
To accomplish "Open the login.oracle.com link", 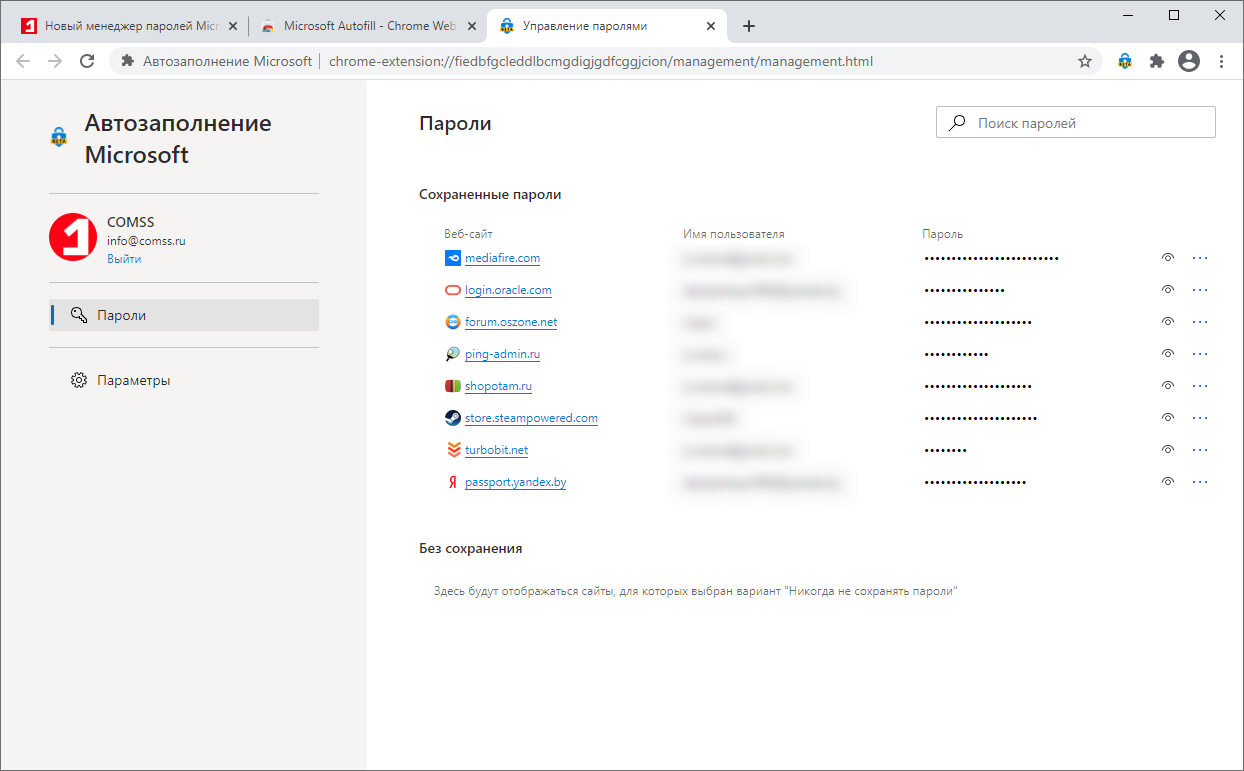I will pyautogui.click(x=508, y=290).
